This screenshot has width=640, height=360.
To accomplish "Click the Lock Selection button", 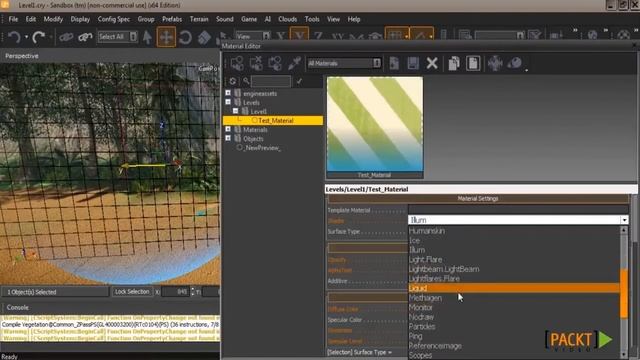I will tap(132, 291).
